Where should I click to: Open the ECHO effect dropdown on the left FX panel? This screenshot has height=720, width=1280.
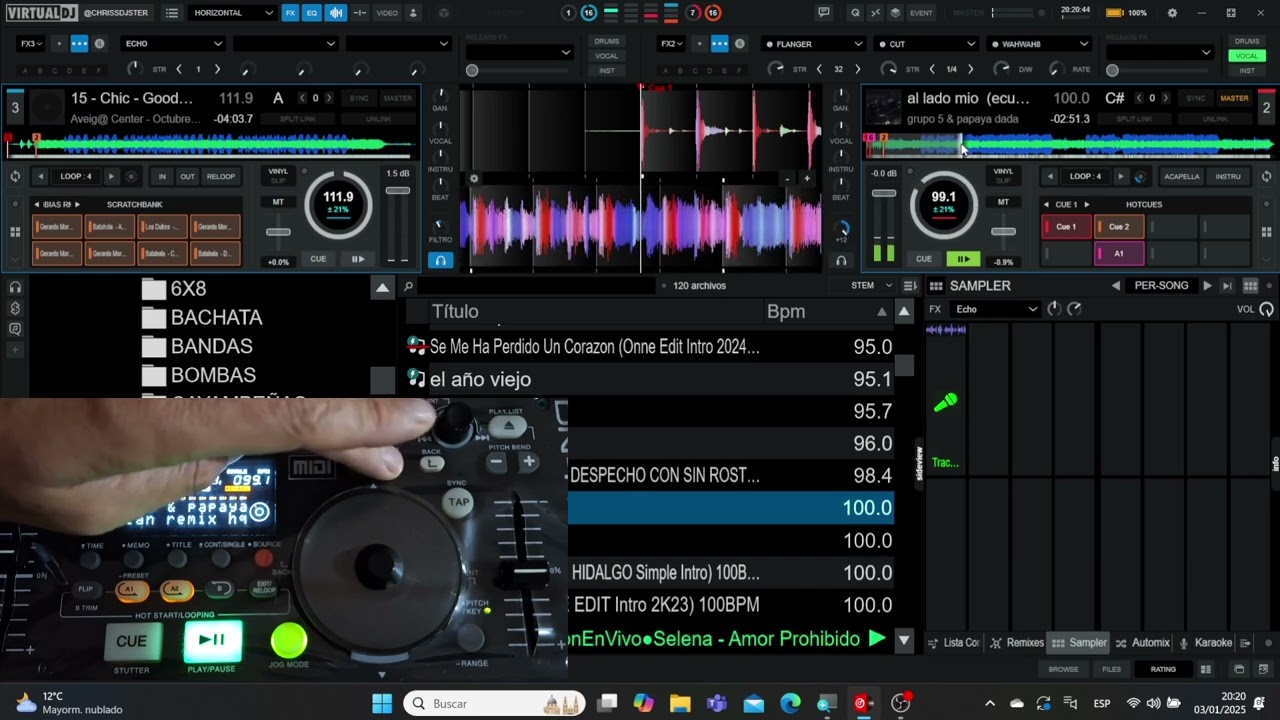172,44
